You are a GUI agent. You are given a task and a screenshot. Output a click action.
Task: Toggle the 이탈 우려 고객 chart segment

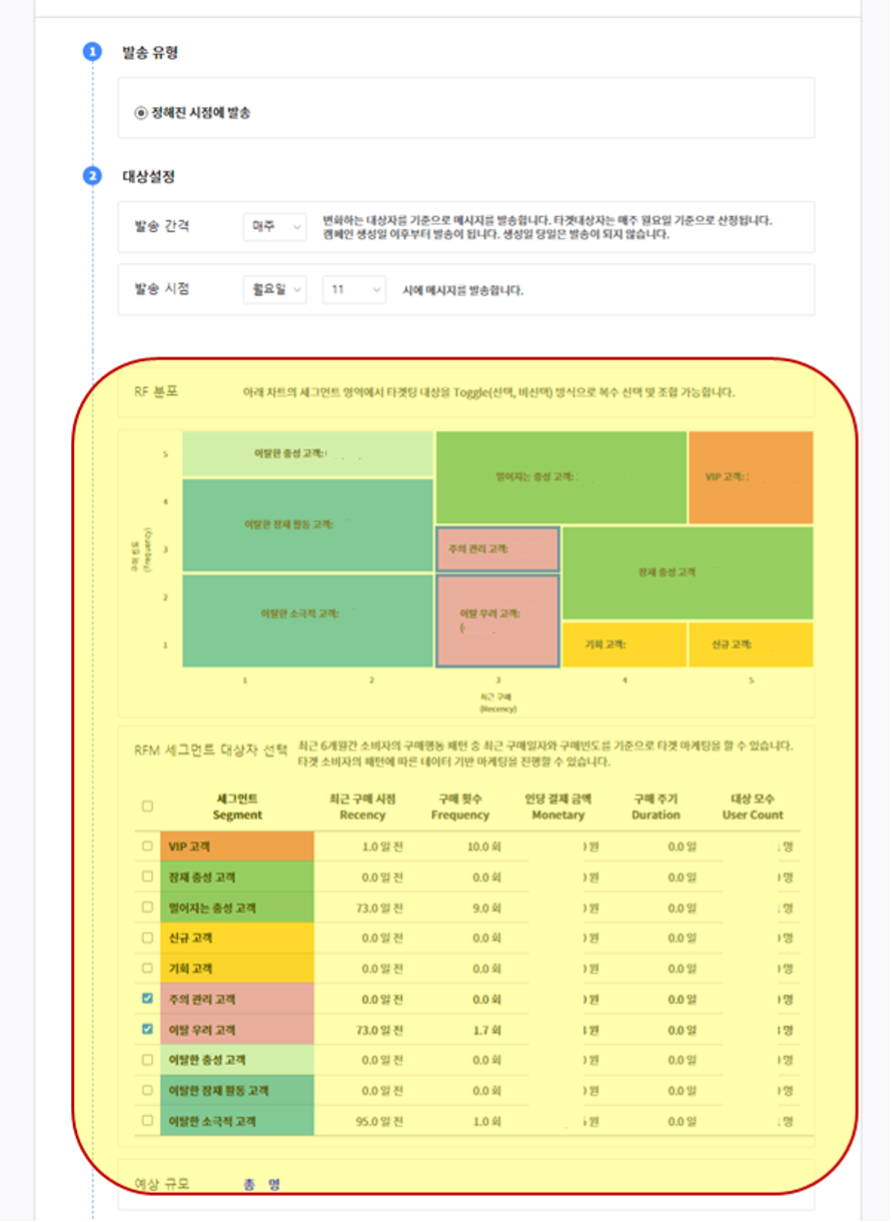[x=495, y=618]
